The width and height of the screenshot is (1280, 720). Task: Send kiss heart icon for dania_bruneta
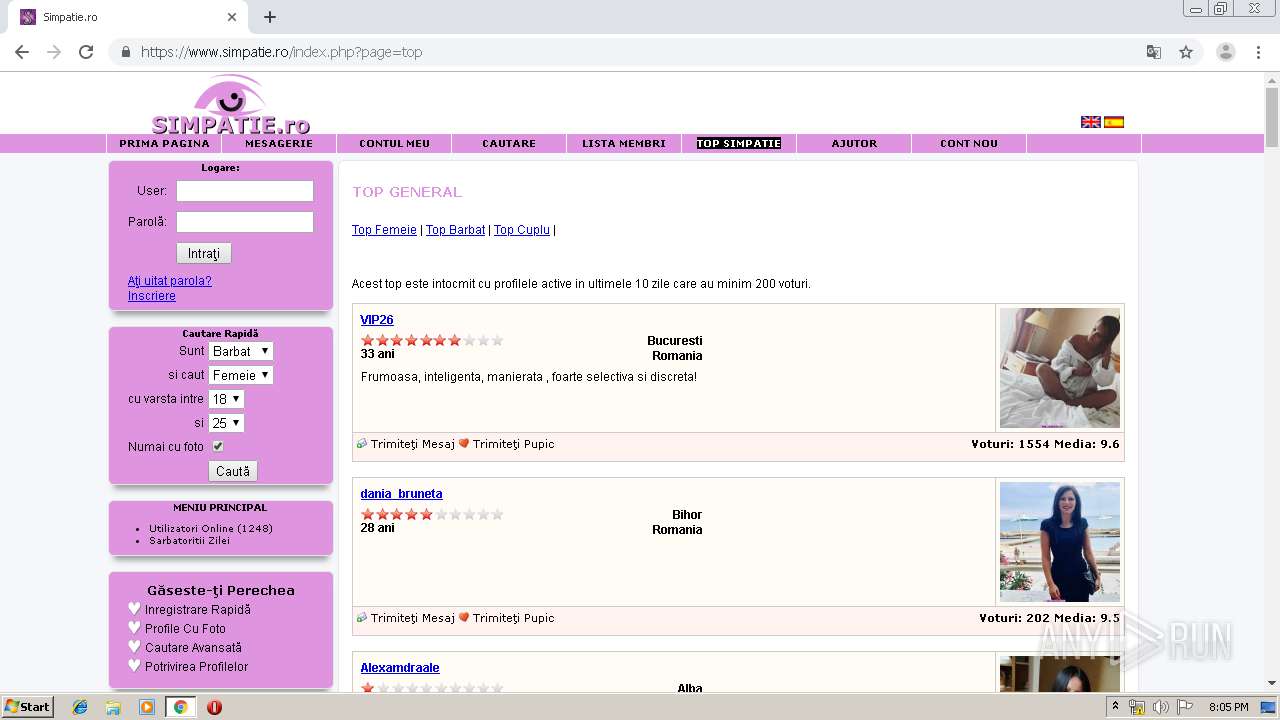click(x=464, y=618)
